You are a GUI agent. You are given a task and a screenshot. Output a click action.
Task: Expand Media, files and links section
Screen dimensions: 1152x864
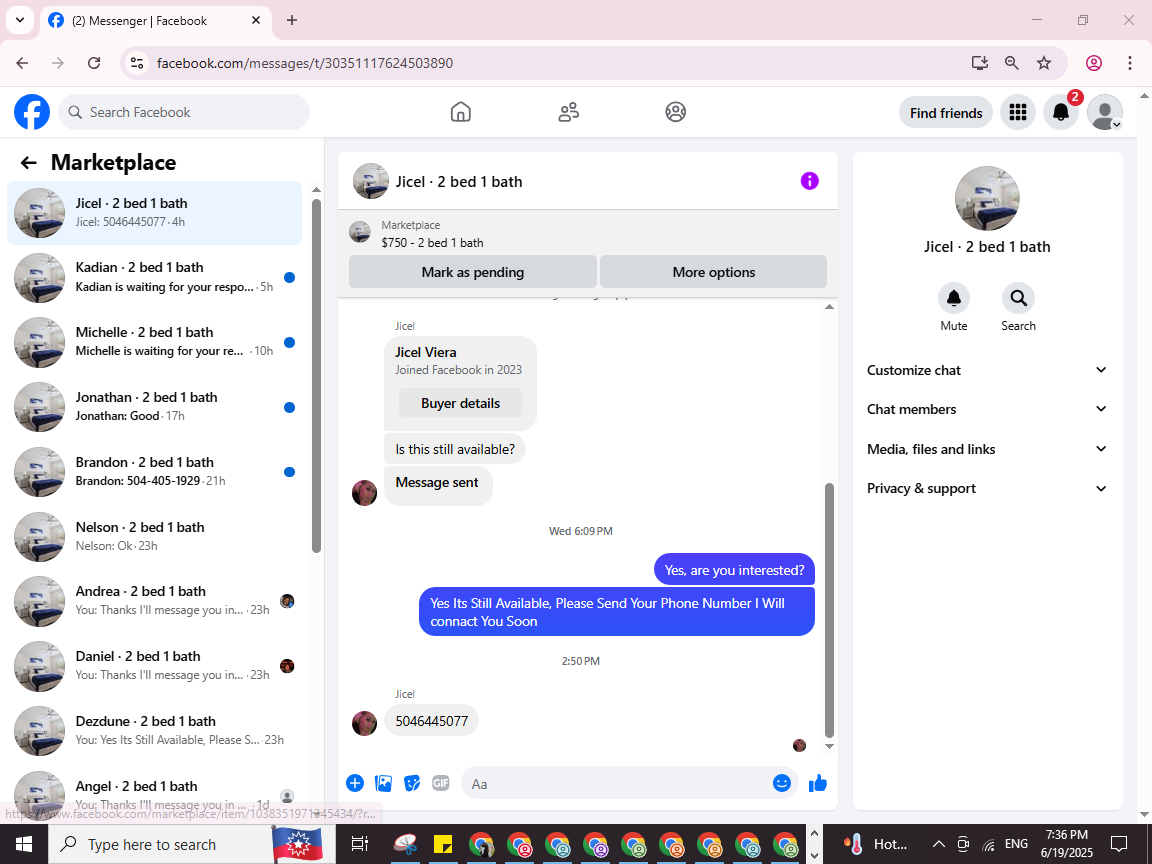pos(987,449)
